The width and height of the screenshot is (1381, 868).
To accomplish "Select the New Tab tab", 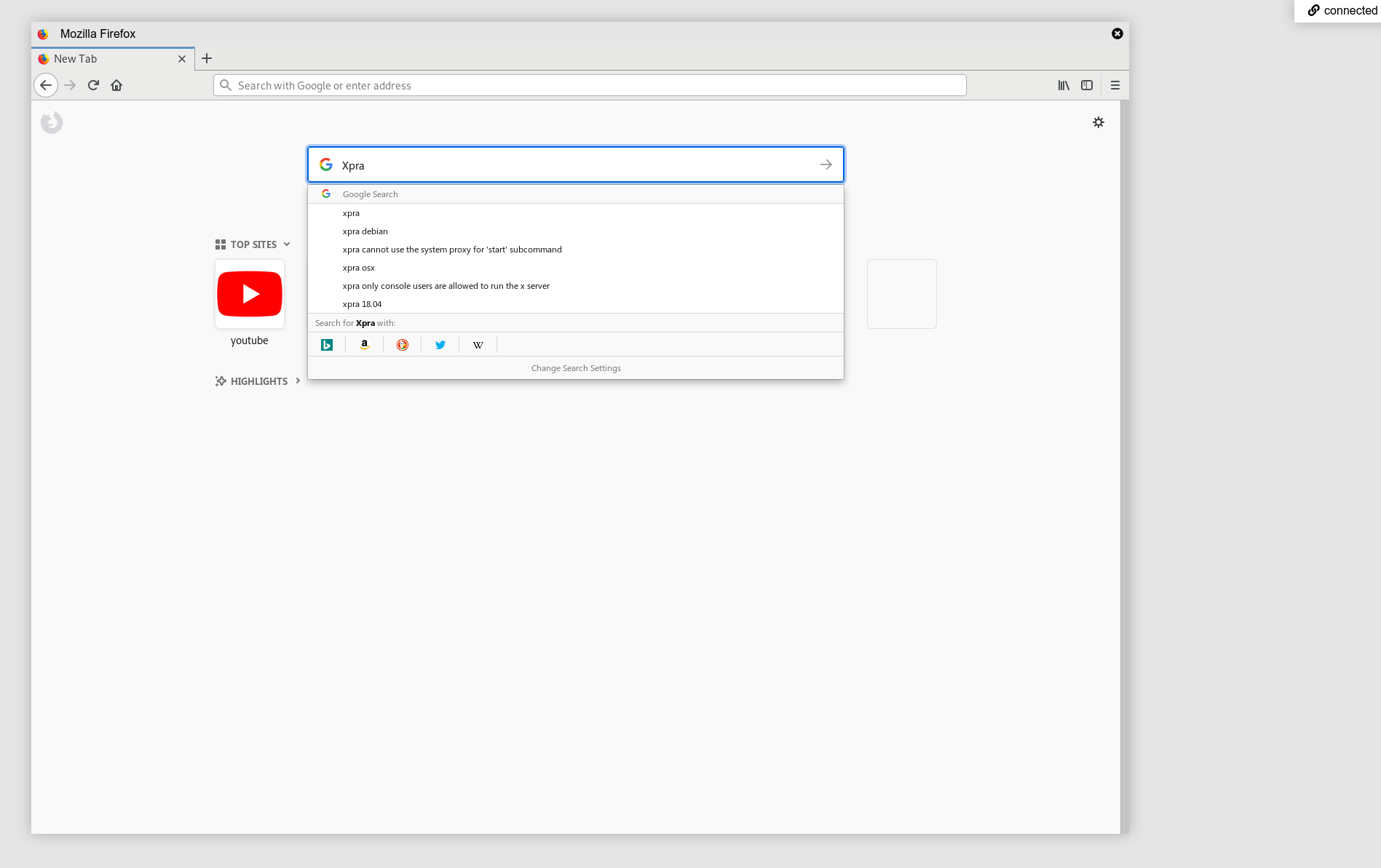I will pyautogui.click(x=113, y=59).
